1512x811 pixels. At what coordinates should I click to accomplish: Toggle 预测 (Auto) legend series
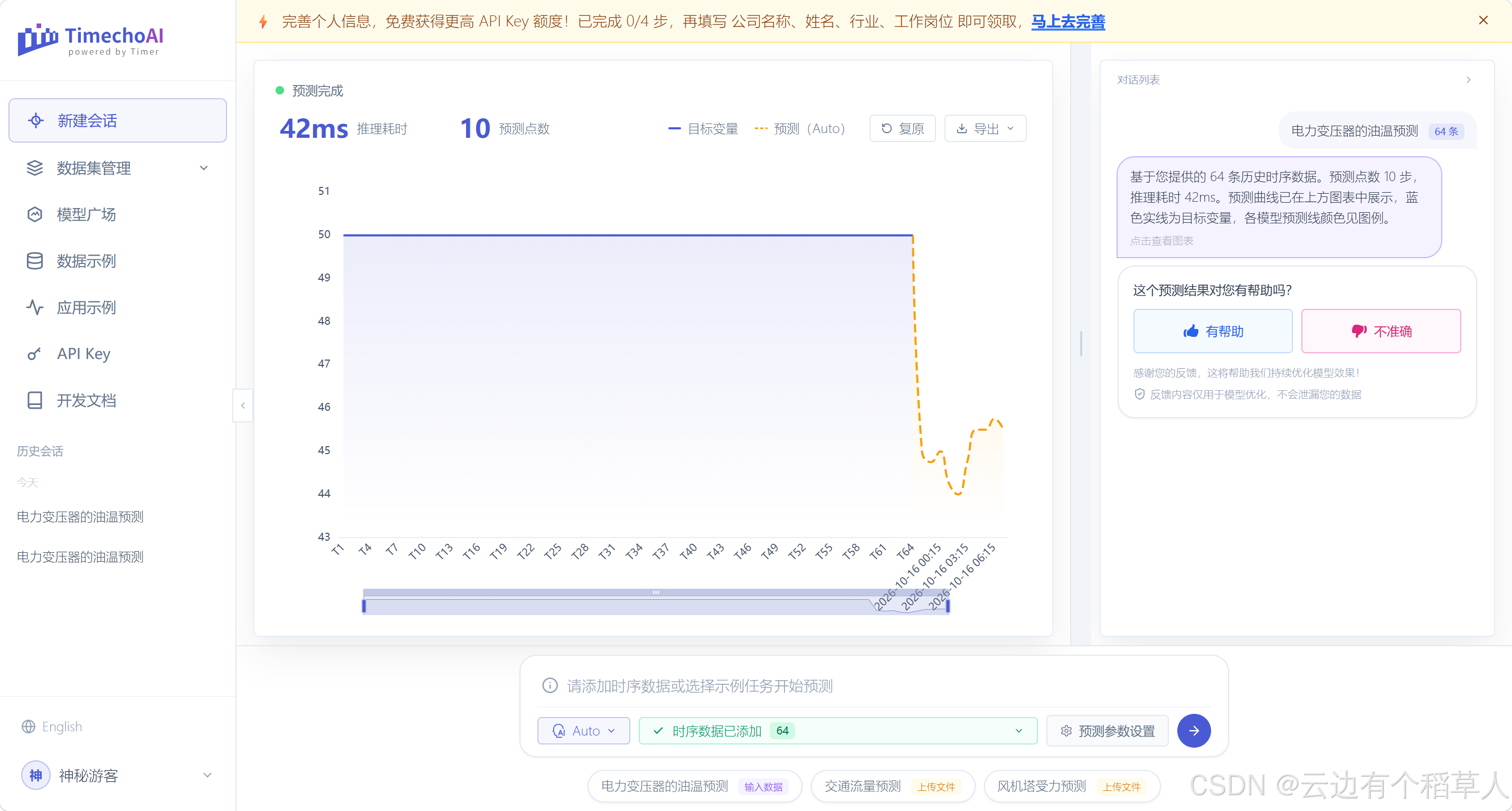pos(799,128)
